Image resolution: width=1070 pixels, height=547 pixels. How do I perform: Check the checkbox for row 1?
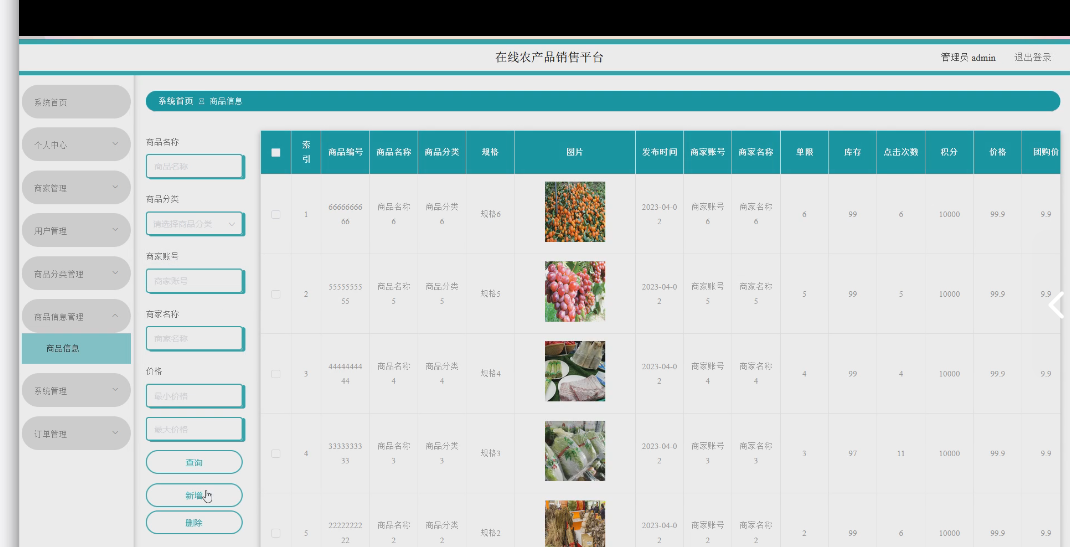click(276, 214)
